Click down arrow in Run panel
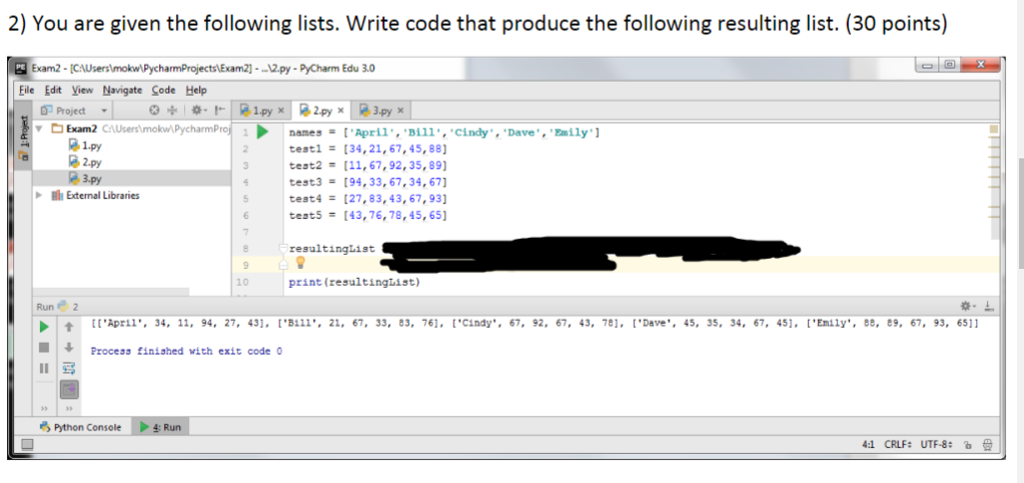Viewport: 1024px width, 483px height. 69,347
